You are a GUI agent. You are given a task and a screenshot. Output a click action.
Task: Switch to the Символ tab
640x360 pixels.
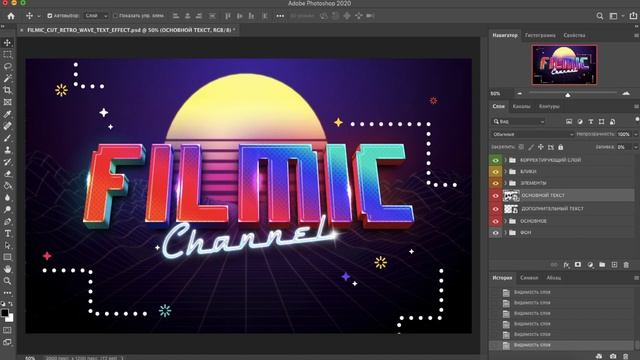(529, 278)
